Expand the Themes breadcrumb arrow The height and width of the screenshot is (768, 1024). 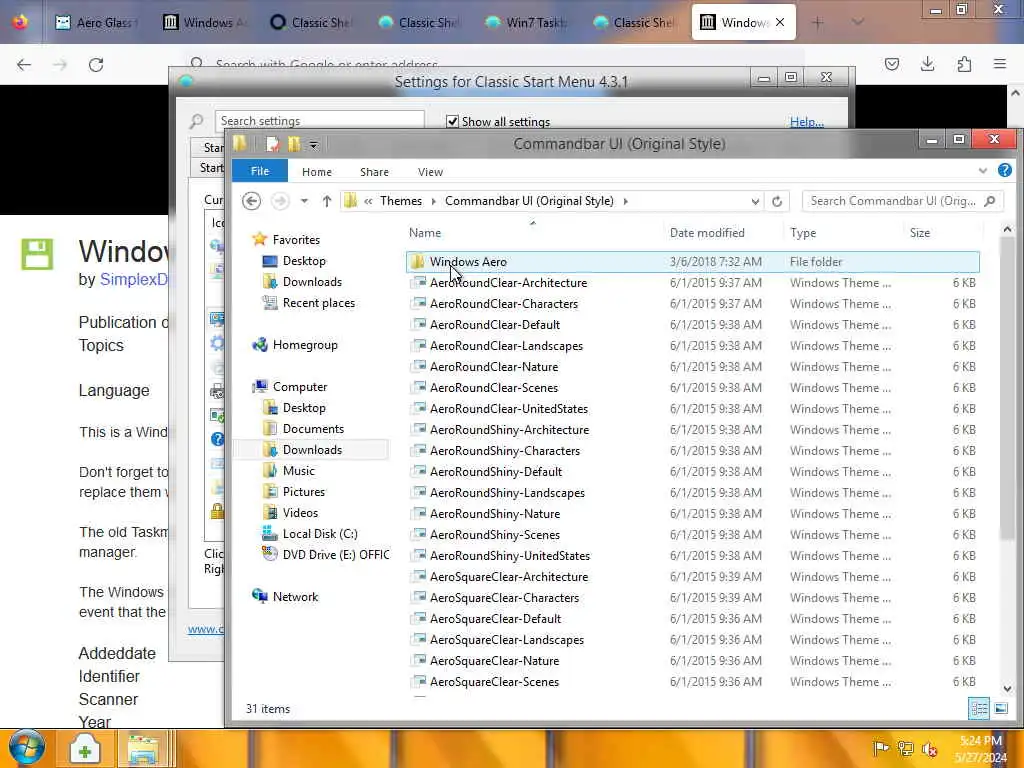click(x=433, y=201)
